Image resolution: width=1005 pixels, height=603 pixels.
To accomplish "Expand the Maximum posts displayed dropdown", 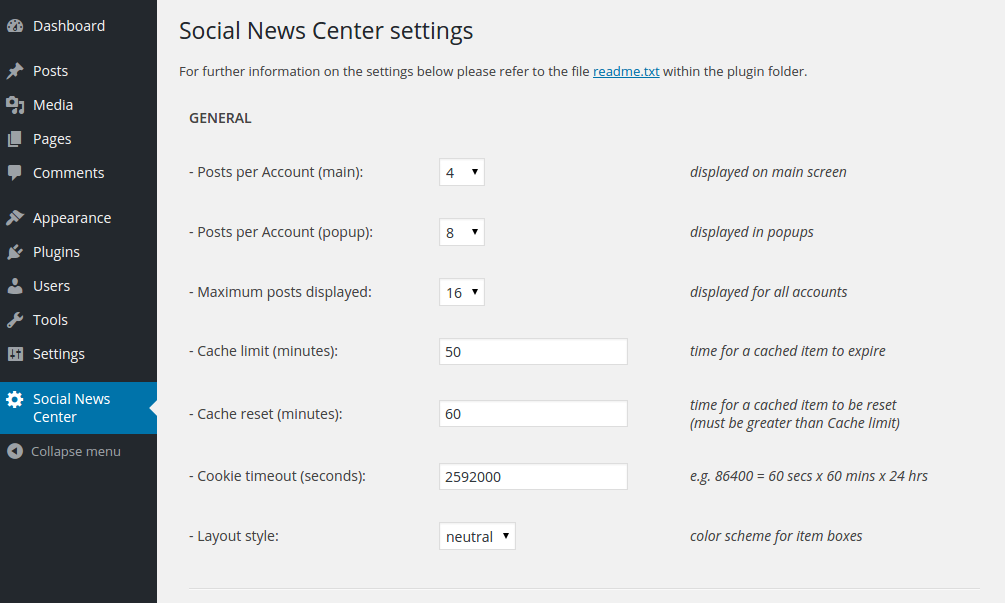I will [461, 292].
